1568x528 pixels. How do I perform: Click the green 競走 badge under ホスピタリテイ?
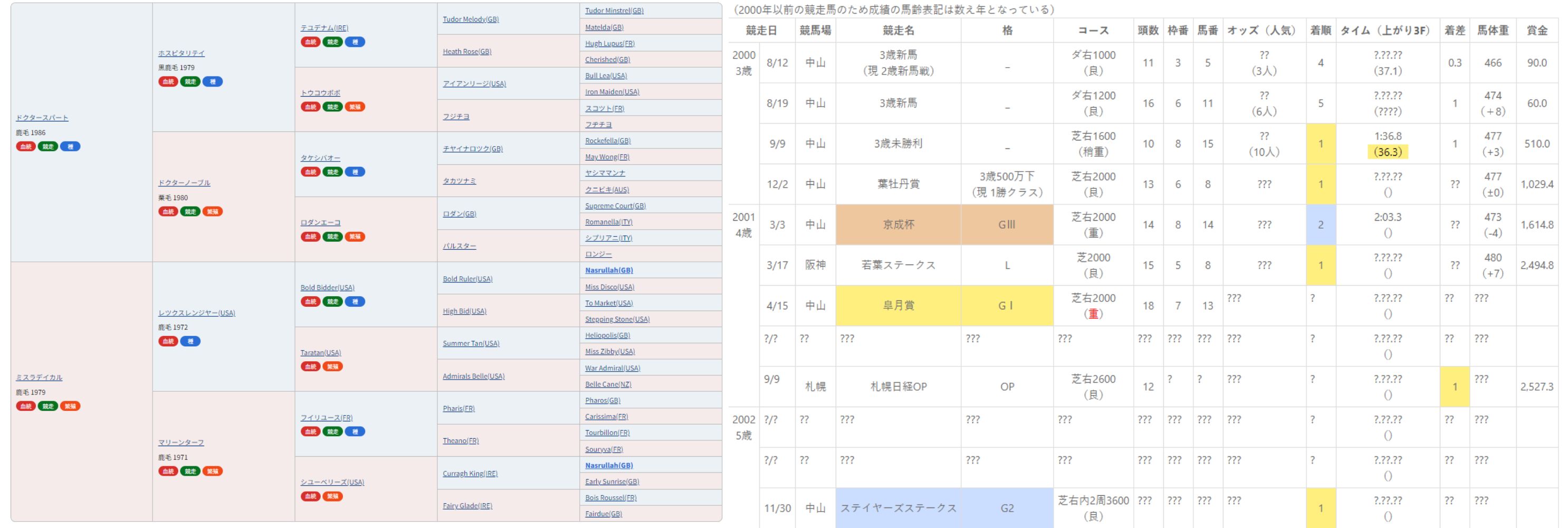coord(190,82)
